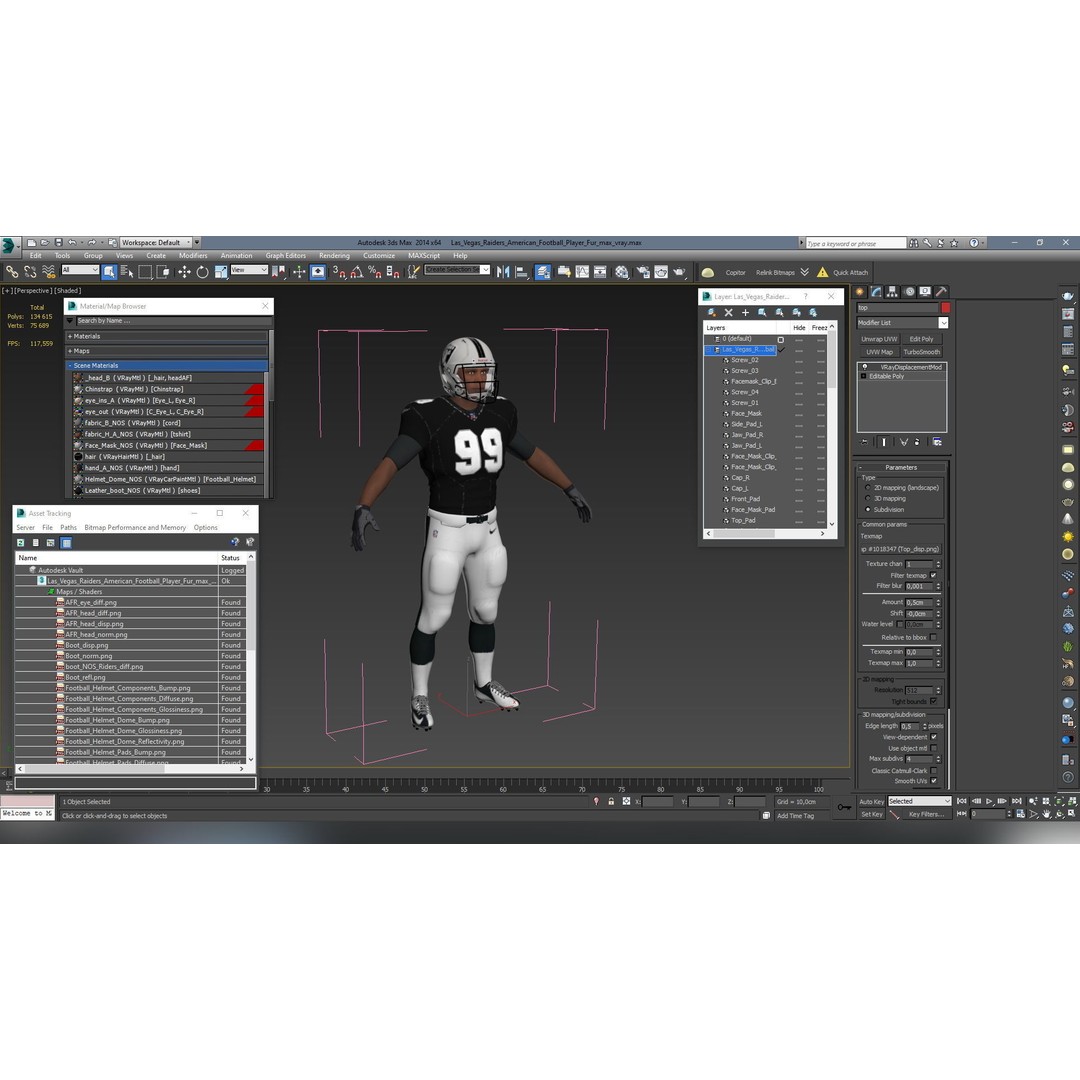Toggle the Percent Snap tool
This screenshot has height=1080, width=1080.
pyautogui.click(x=375, y=272)
